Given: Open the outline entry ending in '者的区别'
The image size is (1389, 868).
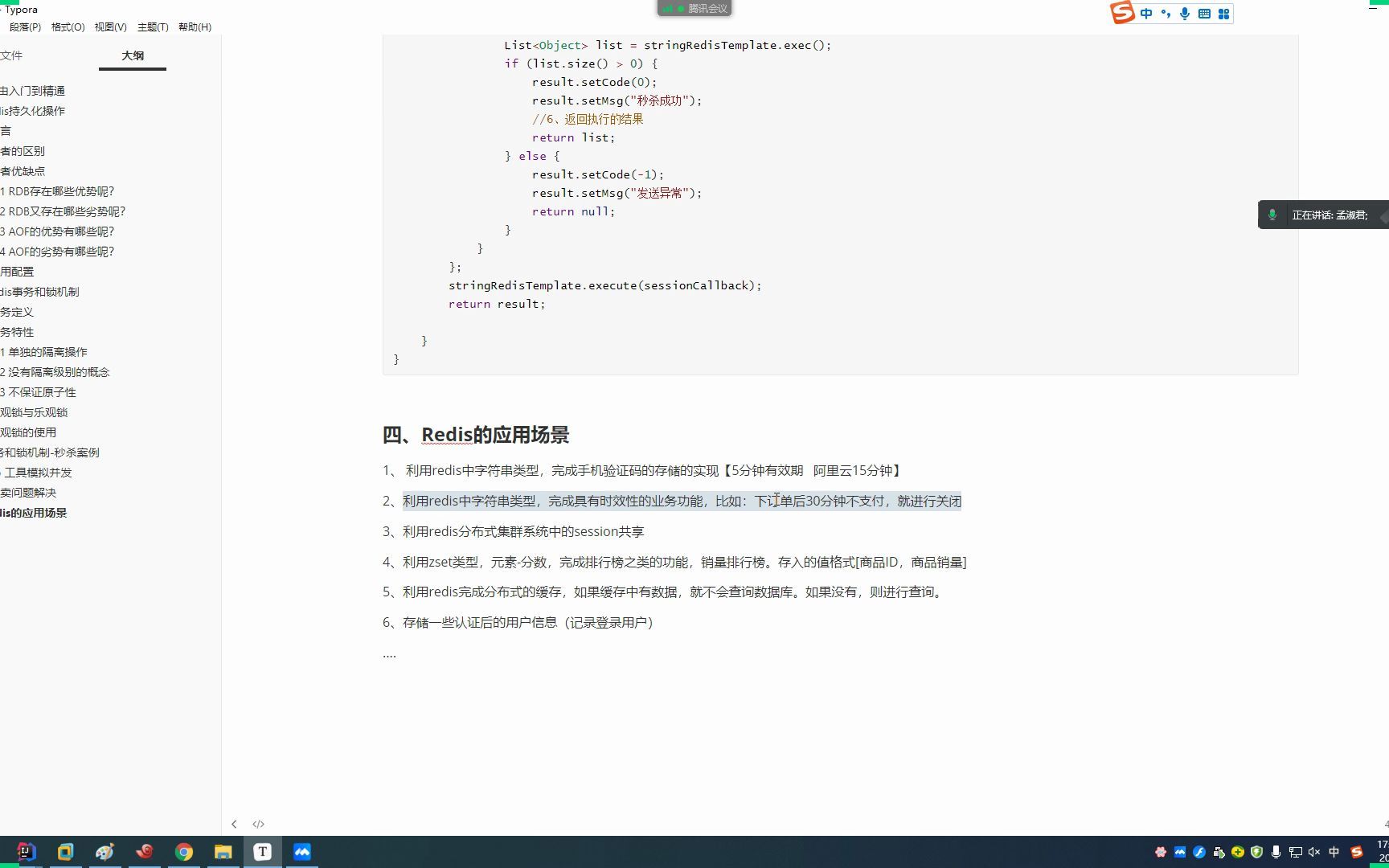Looking at the screenshot, I should [23, 151].
